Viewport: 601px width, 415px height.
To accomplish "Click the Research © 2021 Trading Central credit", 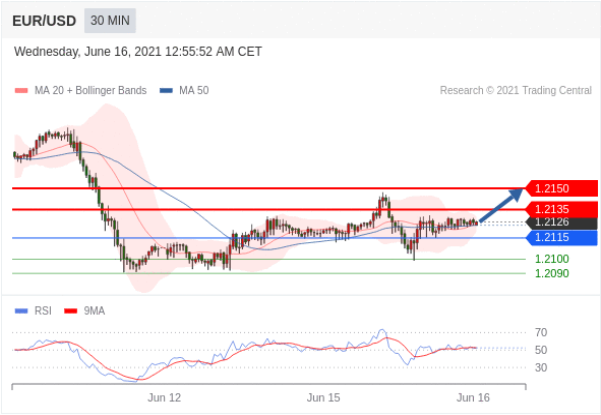I will coord(516,90).
